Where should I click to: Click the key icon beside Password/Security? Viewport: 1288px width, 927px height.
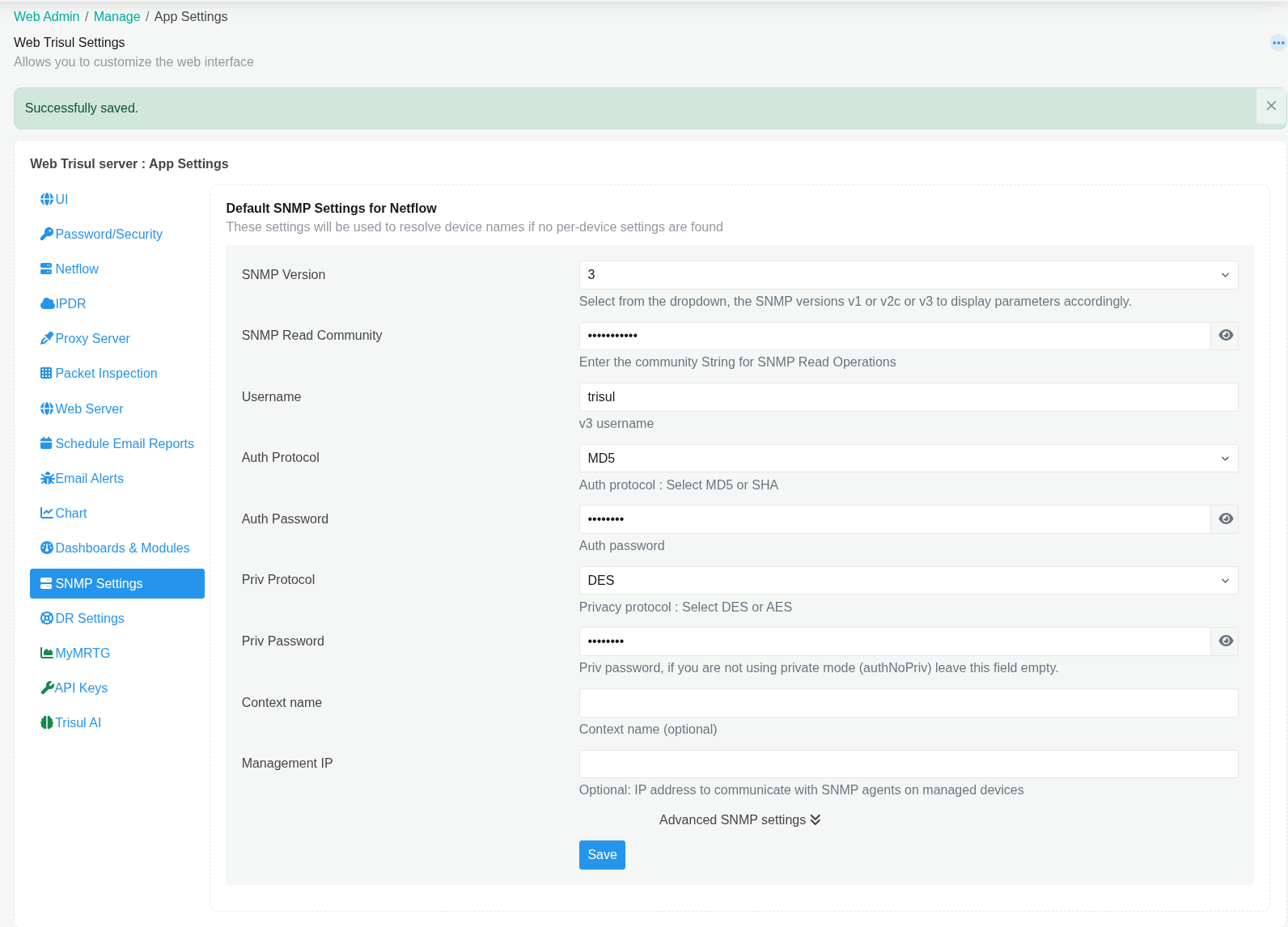tap(47, 234)
